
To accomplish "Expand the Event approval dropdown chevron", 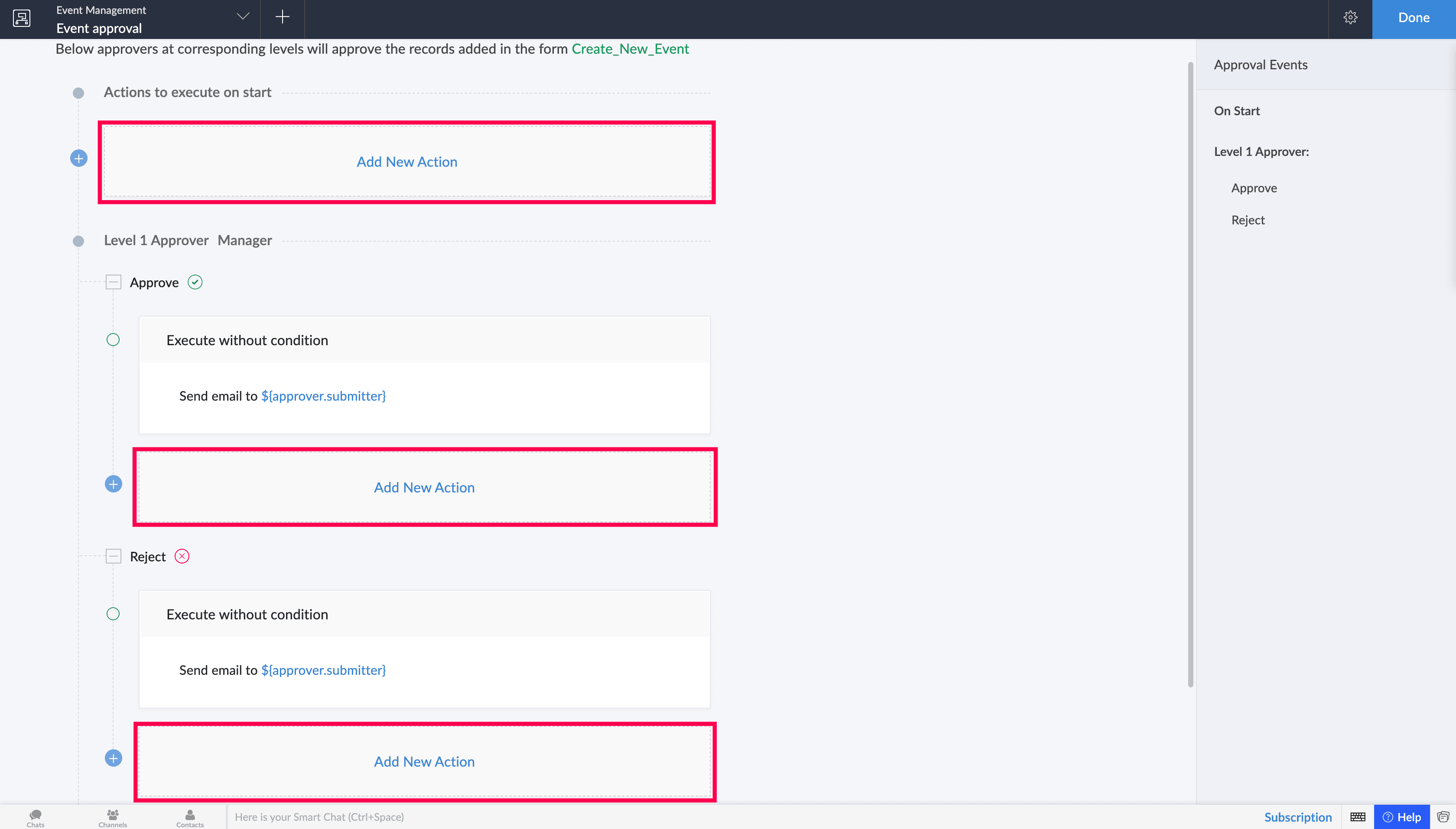I will (243, 16).
